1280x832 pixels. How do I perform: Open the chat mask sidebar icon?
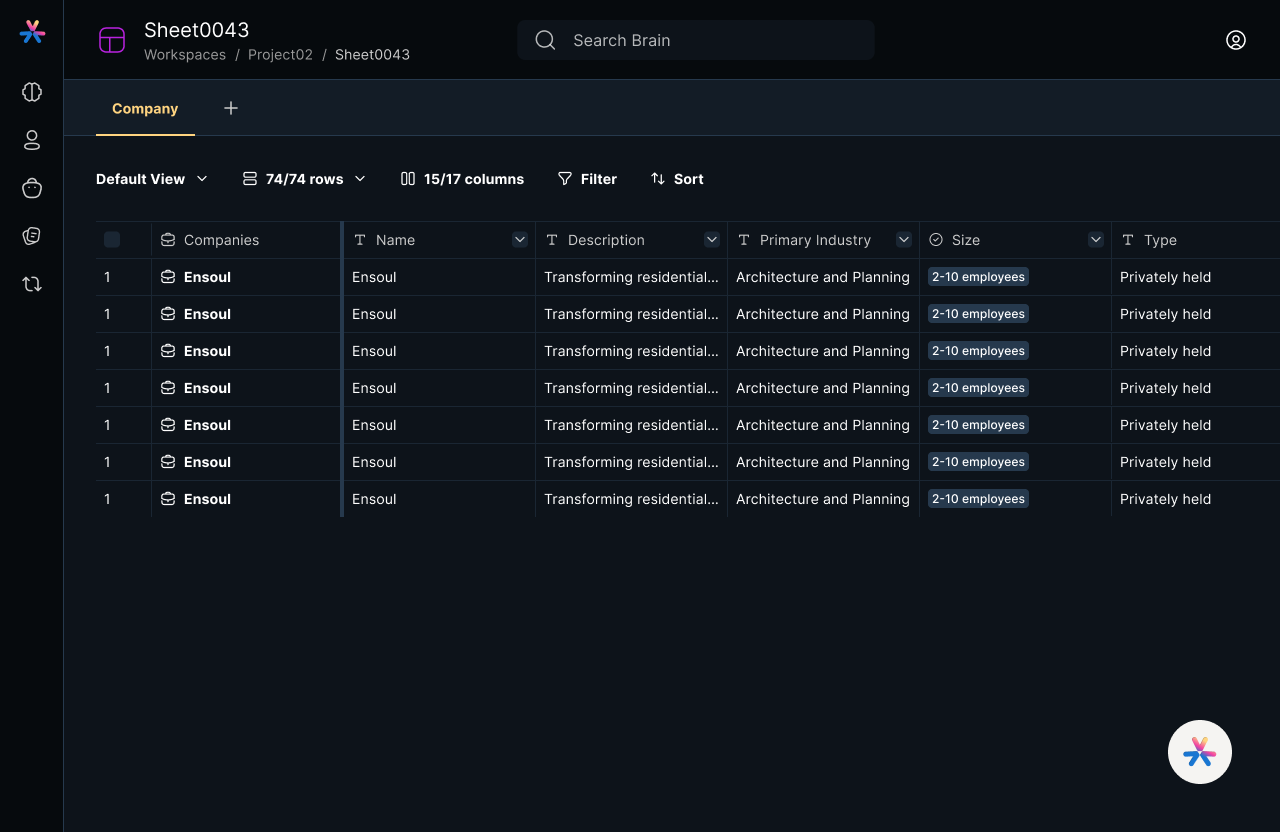[x=32, y=236]
